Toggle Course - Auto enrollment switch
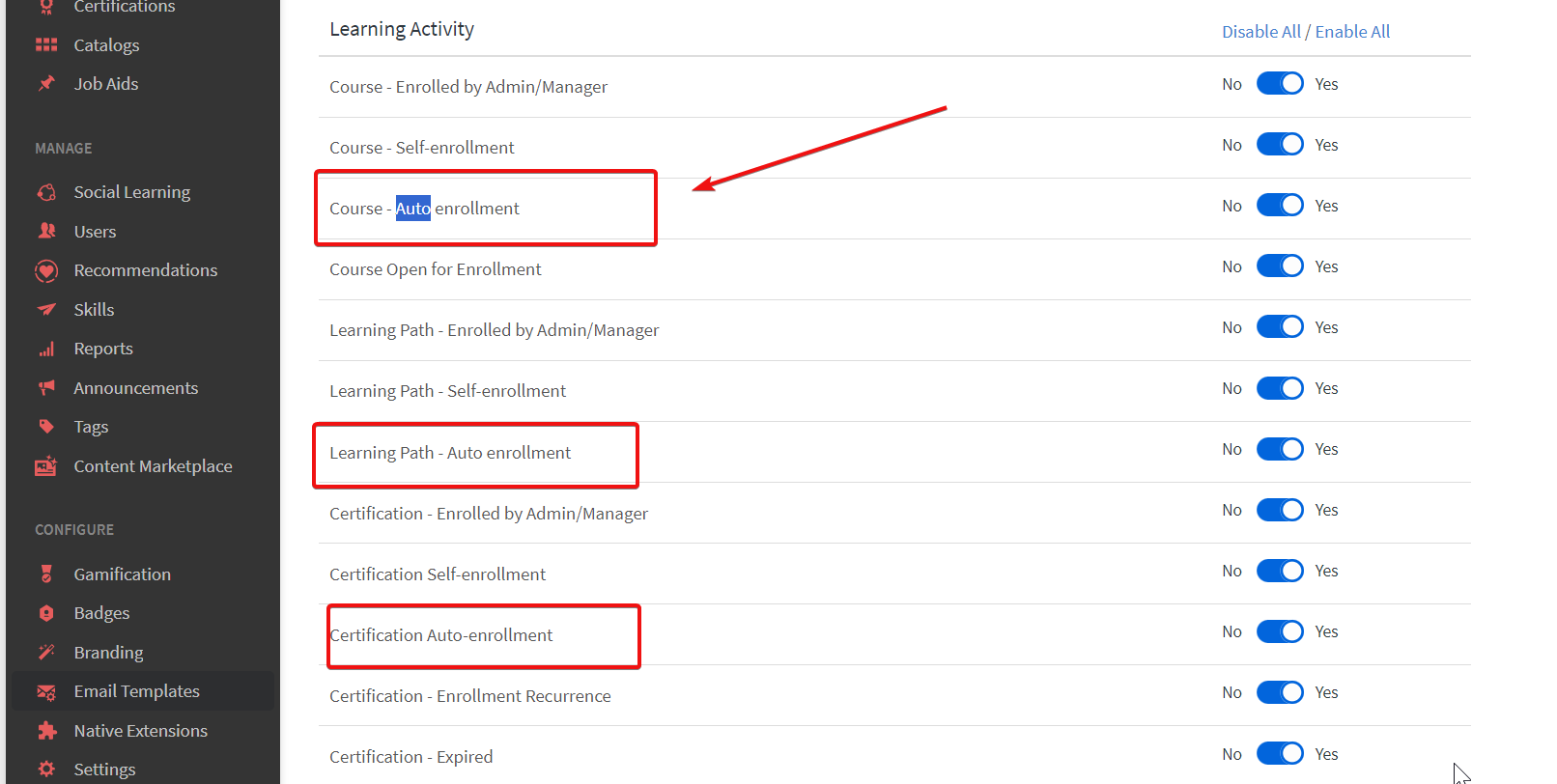The height and width of the screenshot is (784, 1557). 1280,206
